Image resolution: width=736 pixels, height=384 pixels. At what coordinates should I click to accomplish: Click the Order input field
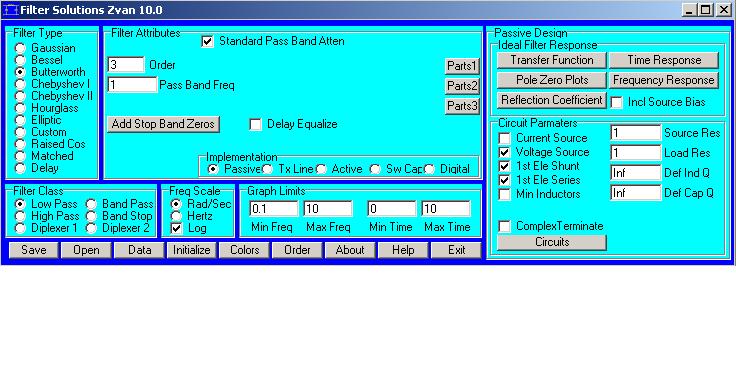[126, 64]
